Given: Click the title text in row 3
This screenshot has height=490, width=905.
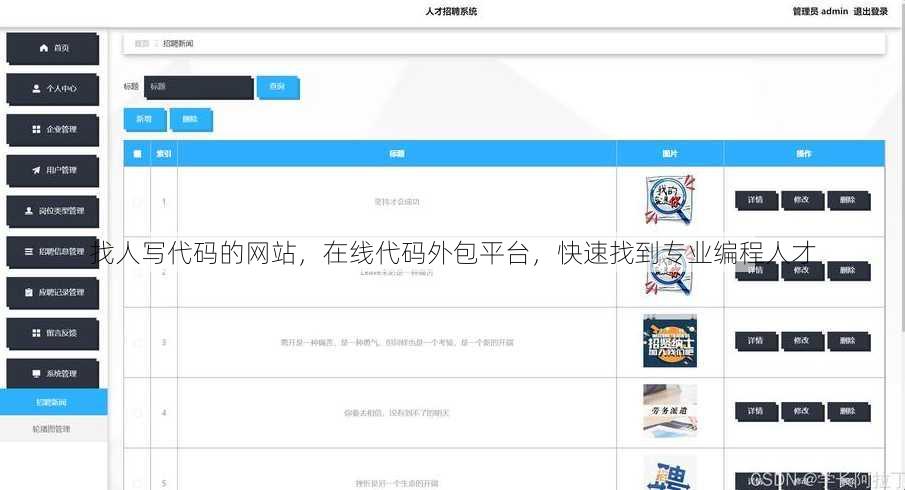Looking at the screenshot, I should click(397, 343).
